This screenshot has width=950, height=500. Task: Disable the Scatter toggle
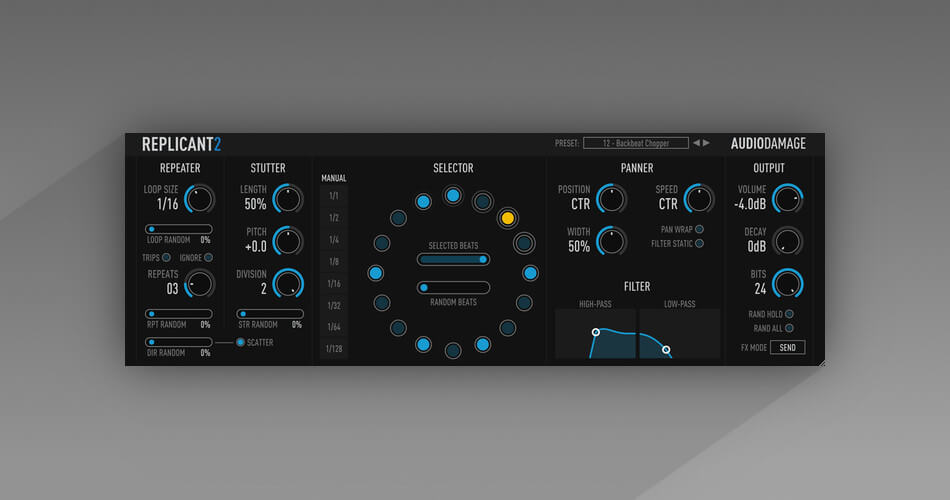241,342
